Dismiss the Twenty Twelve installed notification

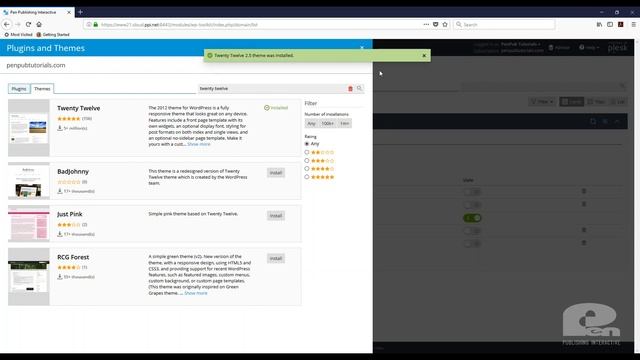[424, 56]
